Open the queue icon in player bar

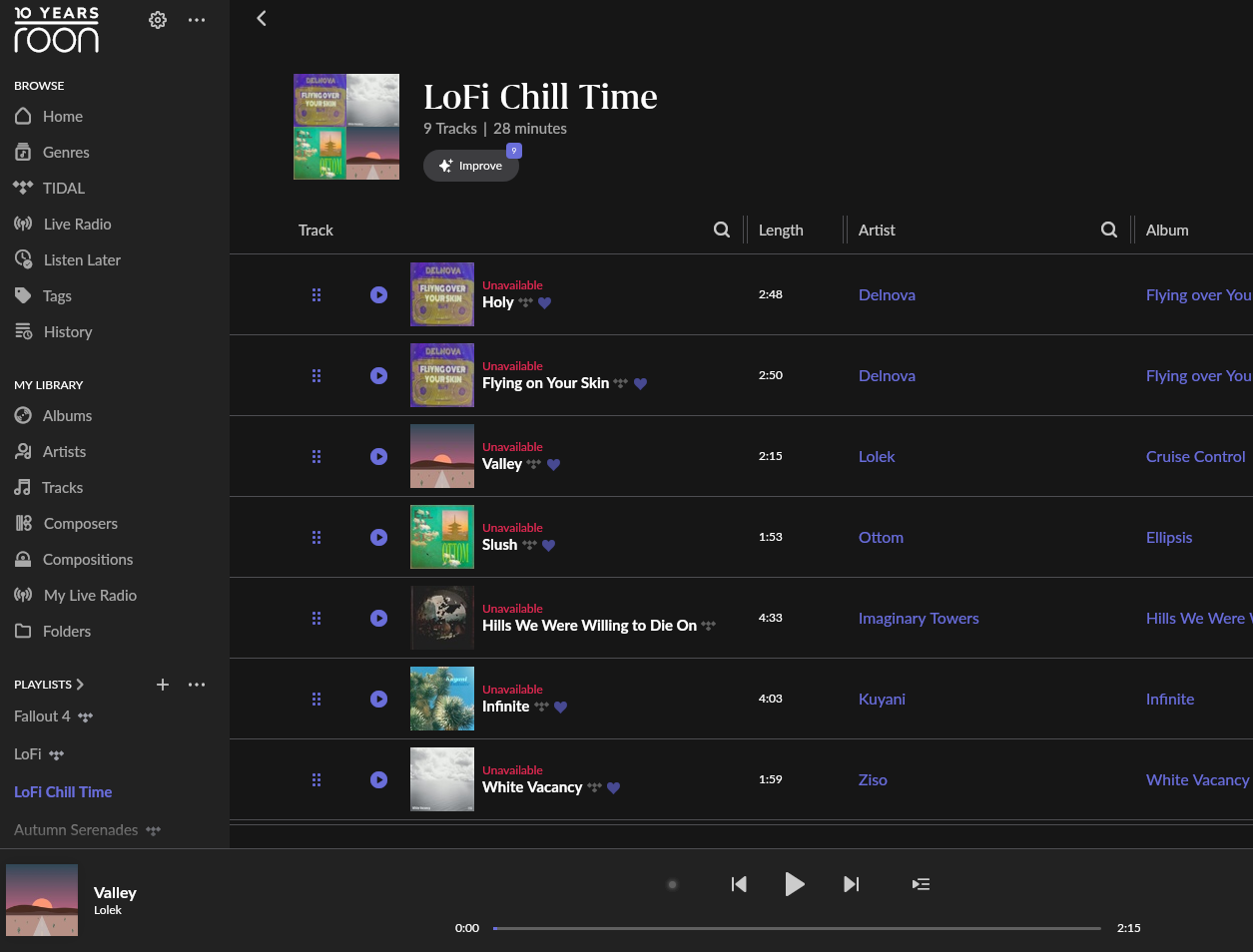click(x=921, y=884)
